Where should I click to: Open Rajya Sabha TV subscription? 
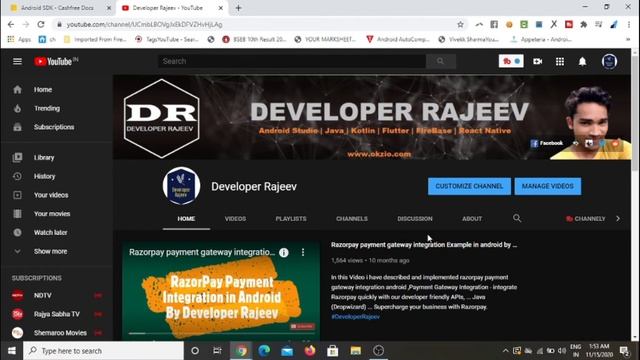(x=57, y=314)
